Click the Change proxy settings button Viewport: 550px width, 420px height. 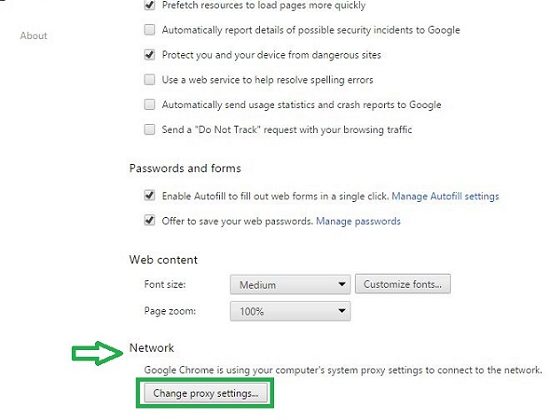(x=206, y=393)
